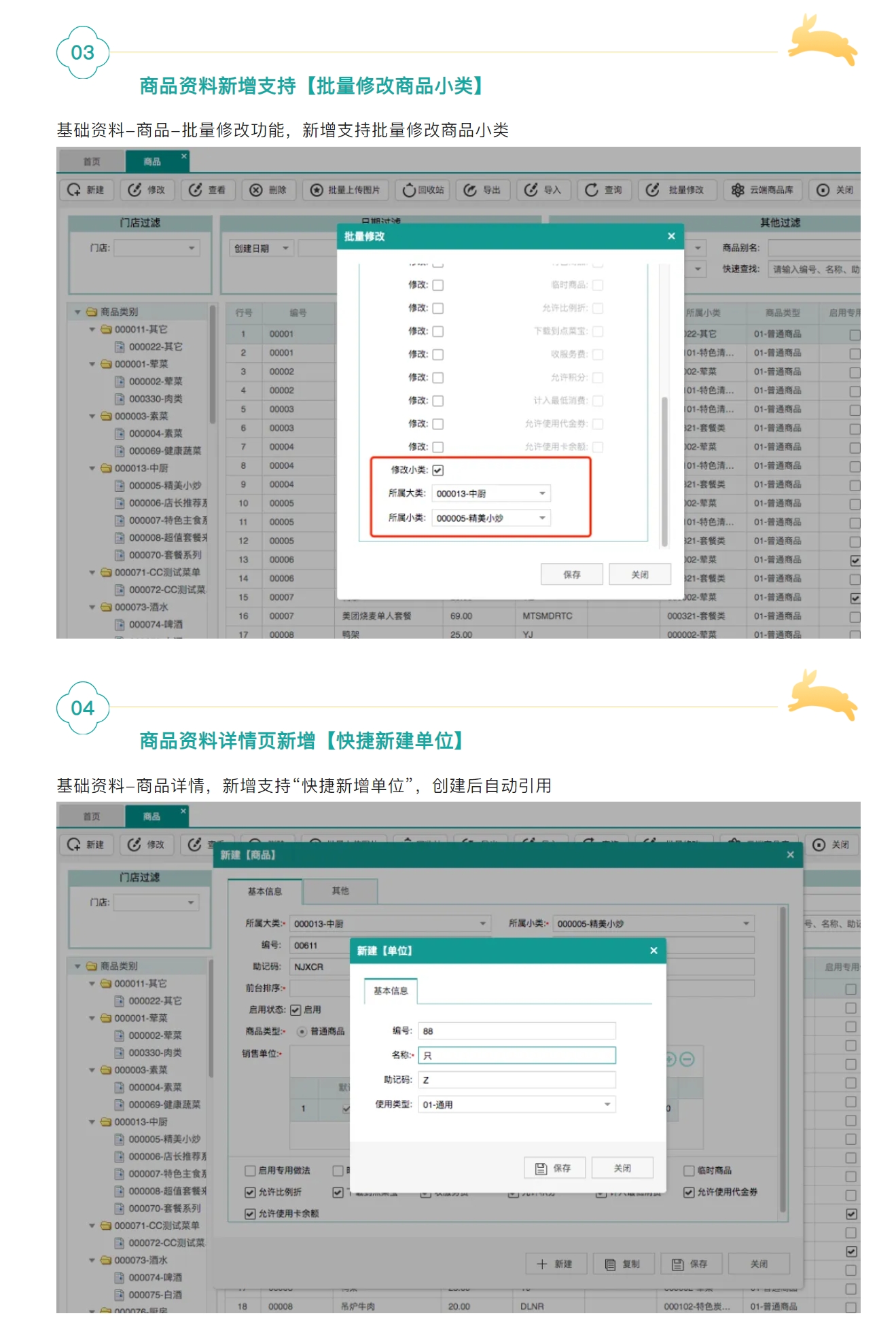
Task: Click the 编号 field containing 88
Action: (x=517, y=1031)
